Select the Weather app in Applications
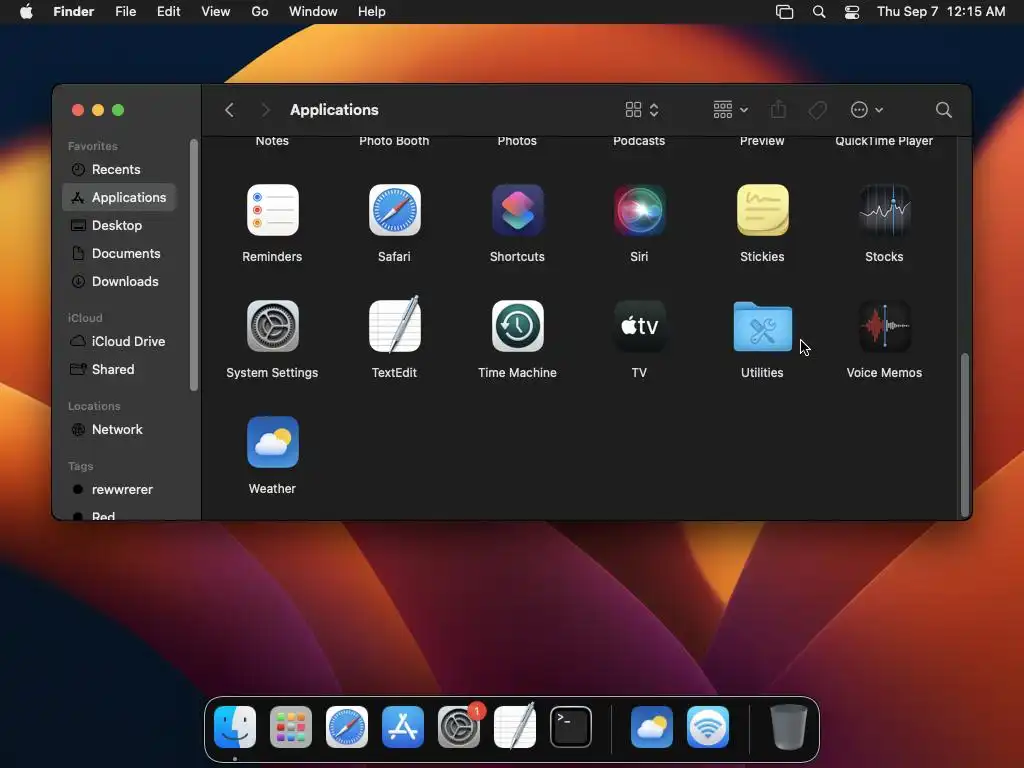The width and height of the screenshot is (1024, 768). coord(272,442)
